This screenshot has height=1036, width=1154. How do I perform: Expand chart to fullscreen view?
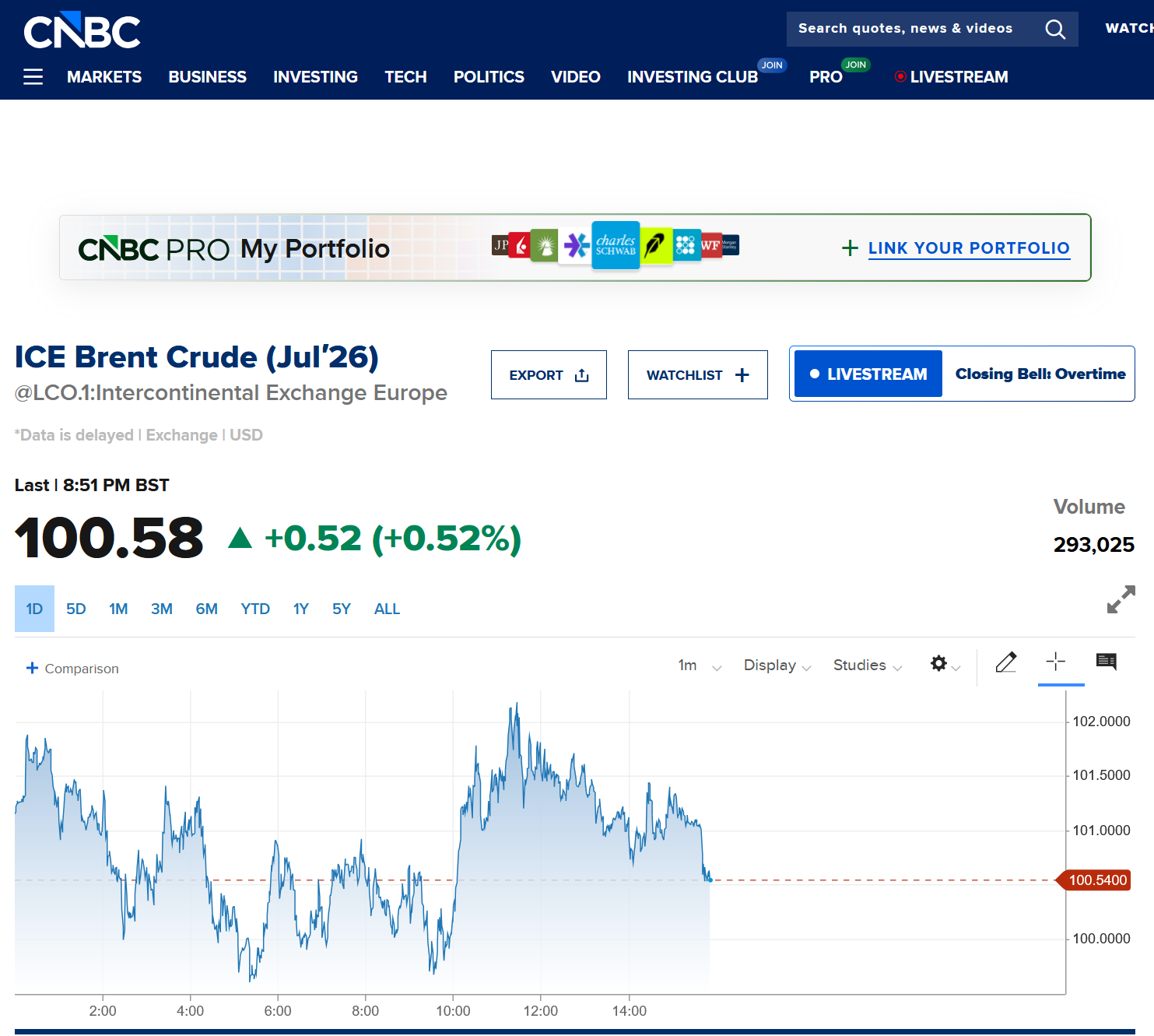tap(1121, 599)
